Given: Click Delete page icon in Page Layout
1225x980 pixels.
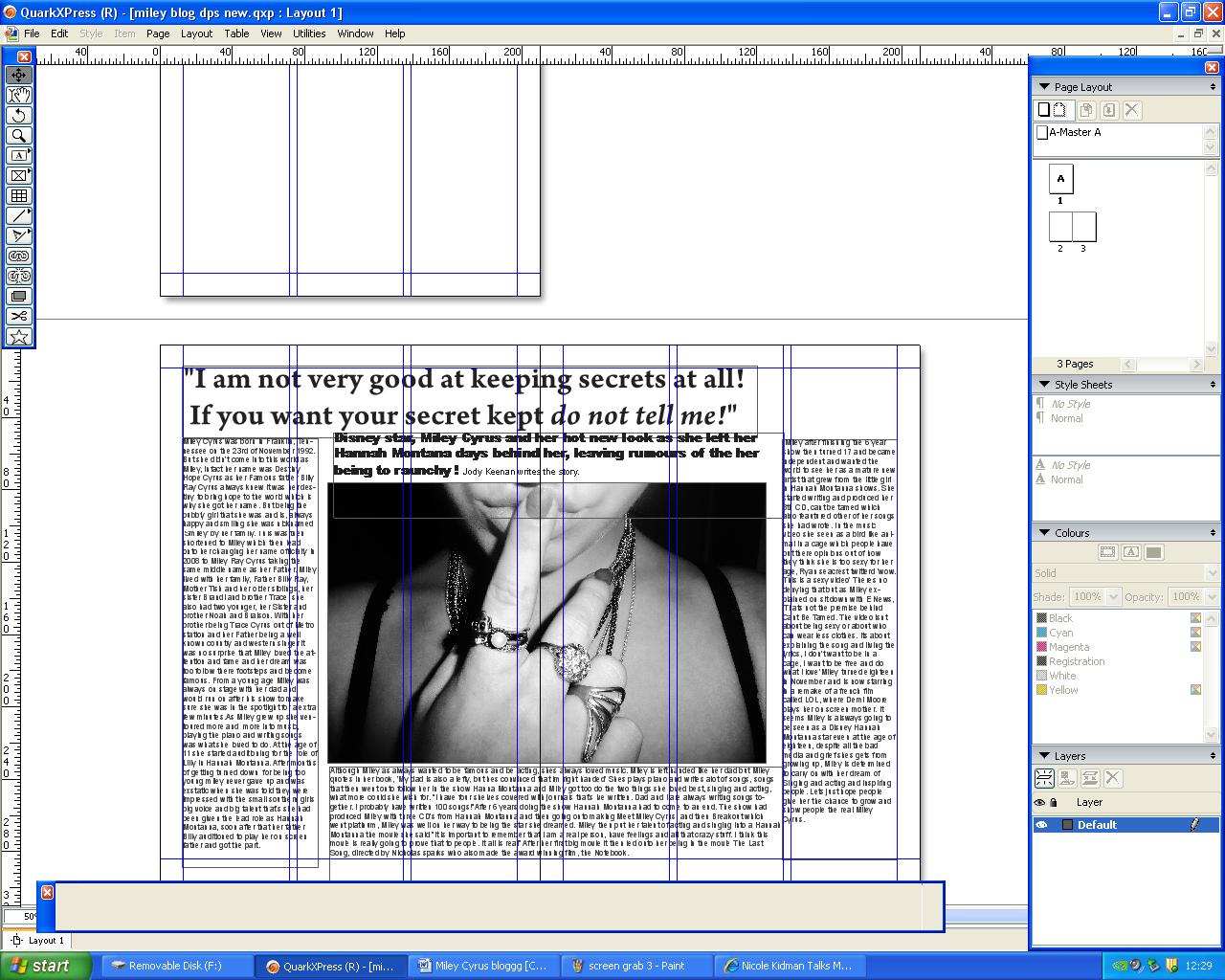Looking at the screenshot, I should point(1132,110).
